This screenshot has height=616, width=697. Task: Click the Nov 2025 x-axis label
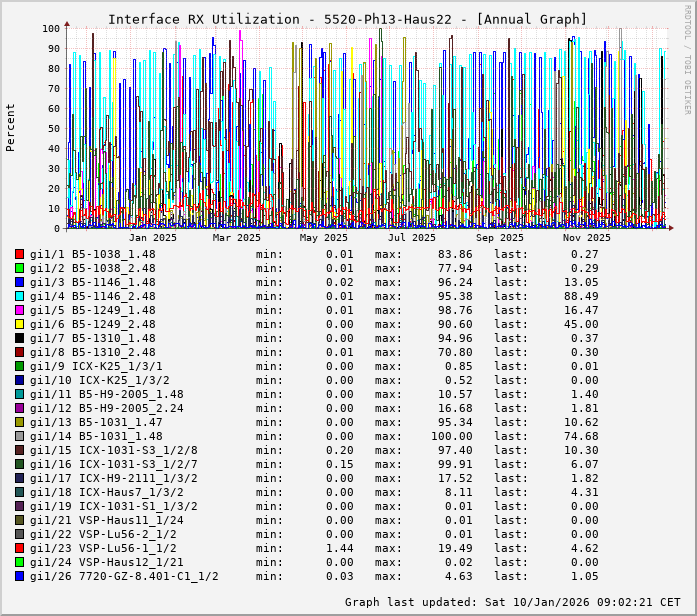tap(586, 238)
